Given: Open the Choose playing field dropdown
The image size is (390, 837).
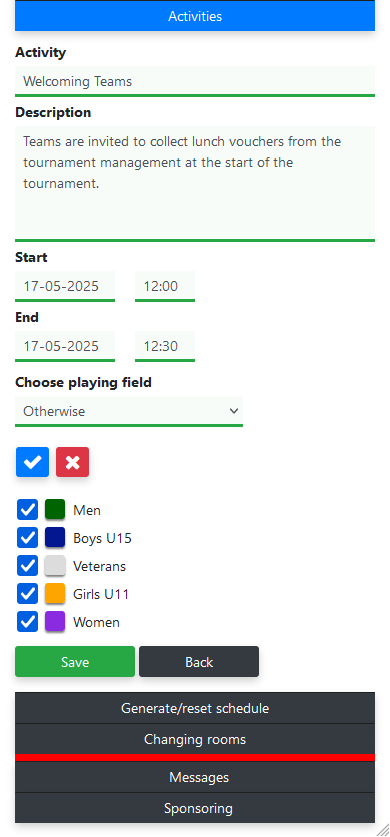Looking at the screenshot, I should pyautogui.click(x=129, y=411).
